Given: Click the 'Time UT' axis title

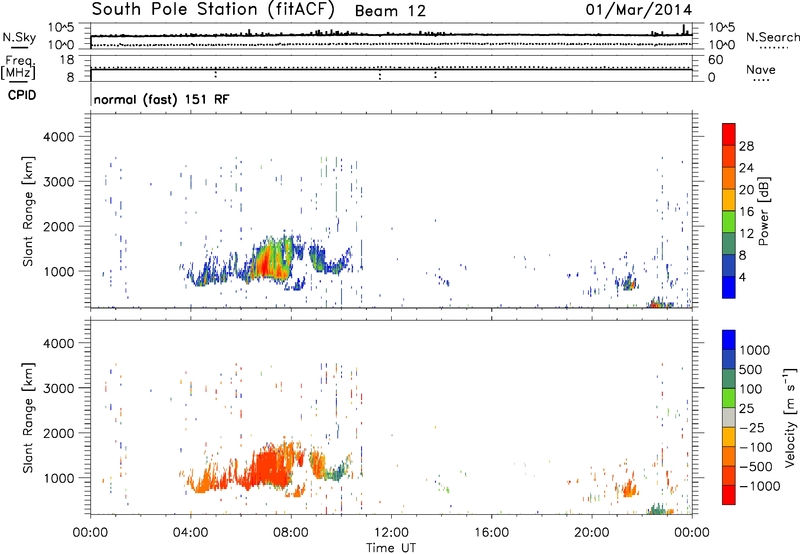Looking at the screenshot, I should [391, 547].
